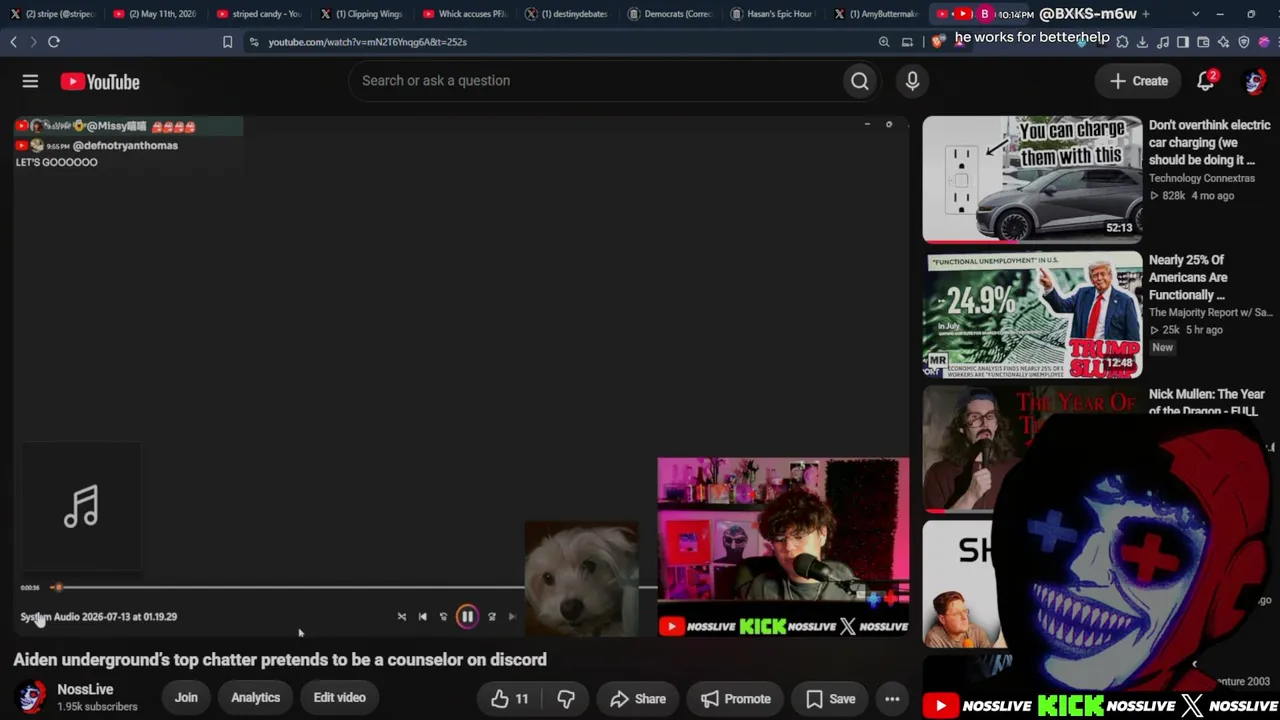The image size is (1280, 720).
Task: Open the NossLive channel name link
Action: pos(85,689)
